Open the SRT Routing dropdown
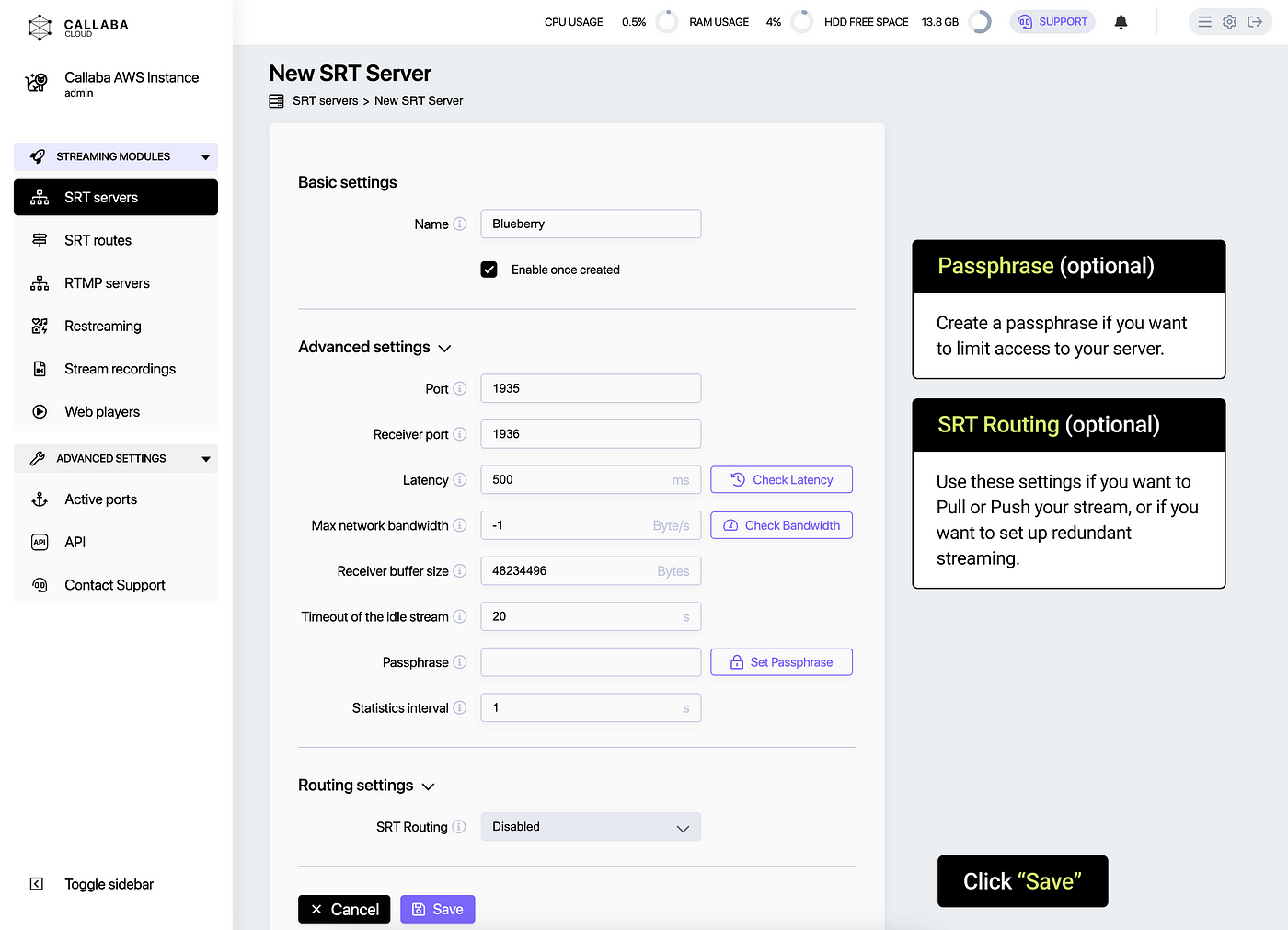The image size is (1288, 930). pos(591,827)
